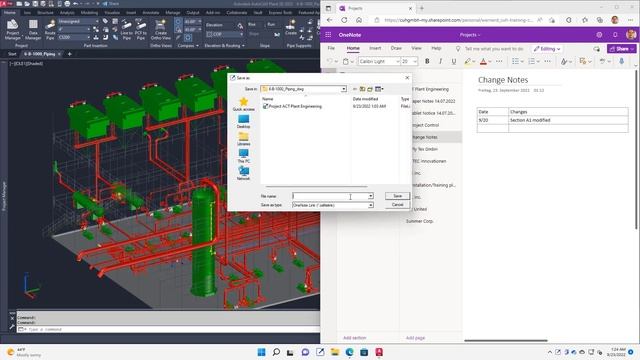Screen dimensions: 640x360
Task: Click up one level folder icon in Save As
Action: coord(362,89)
